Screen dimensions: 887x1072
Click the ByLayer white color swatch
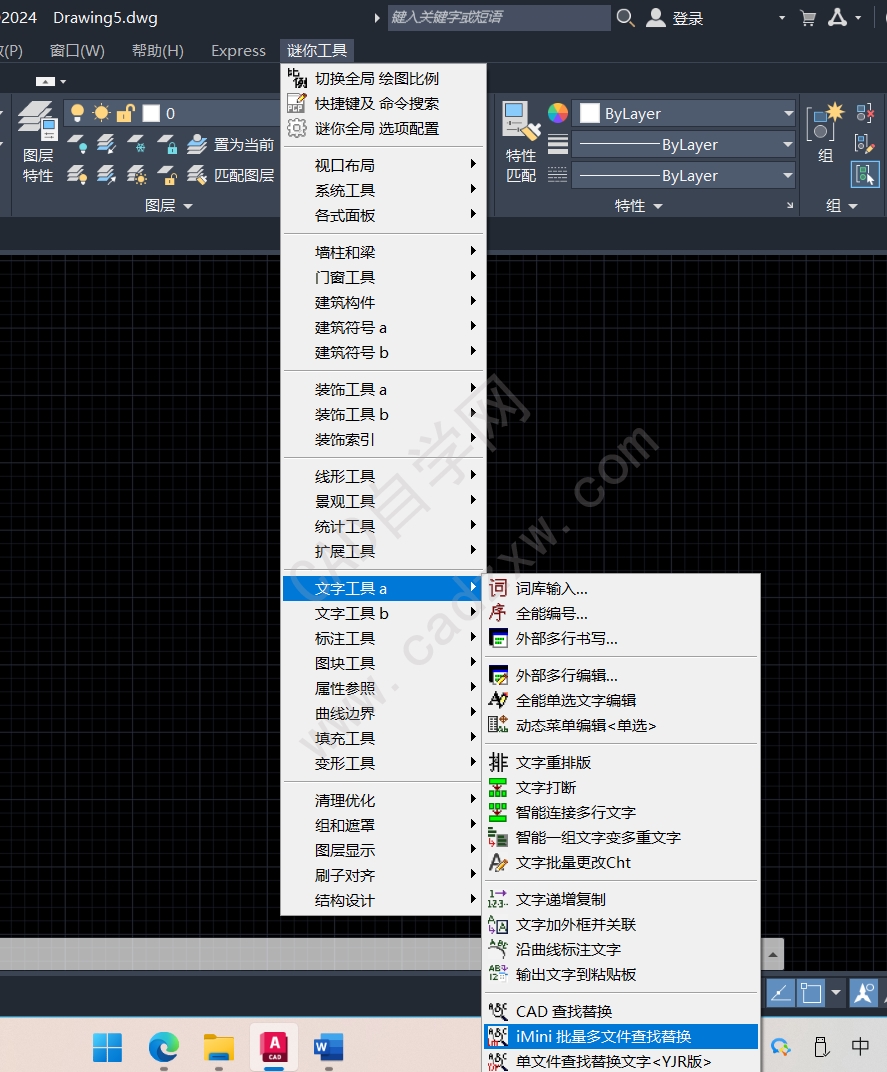click(x=590, y=113)
